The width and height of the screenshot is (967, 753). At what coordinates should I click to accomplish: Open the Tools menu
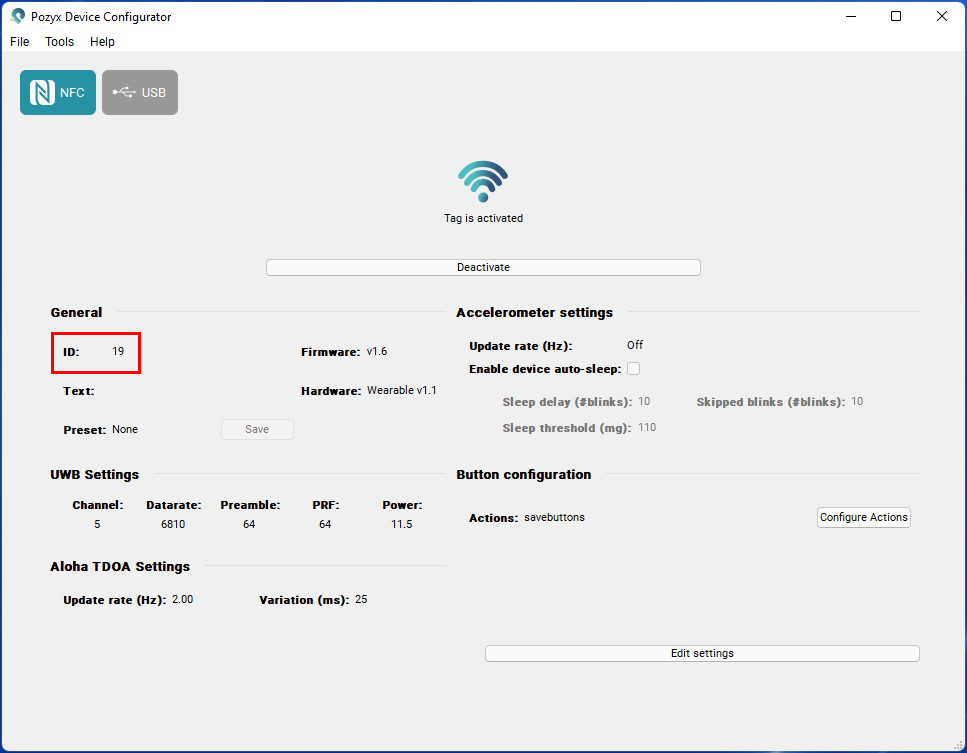tap(60, 42)
